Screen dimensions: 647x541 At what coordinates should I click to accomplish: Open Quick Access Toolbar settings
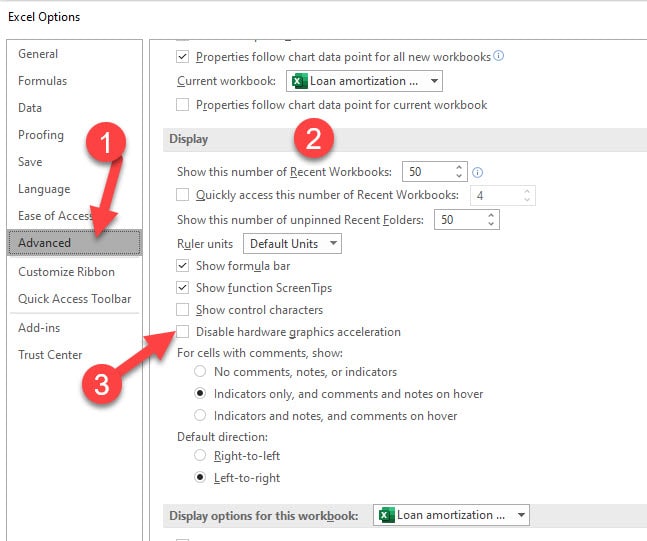point(75,299)
